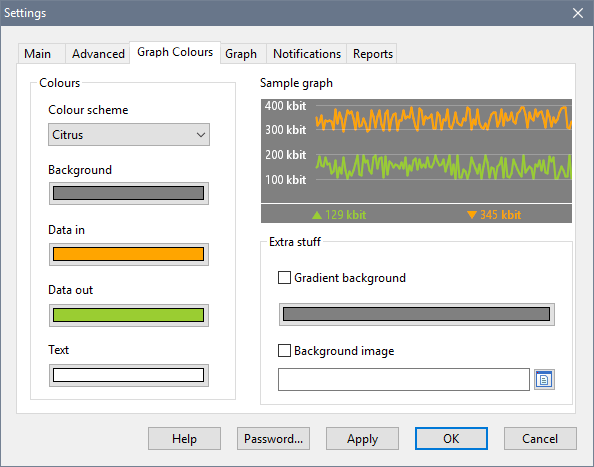Select the Graph tab
Screen dimensions: 594x467
coord(241,54)
